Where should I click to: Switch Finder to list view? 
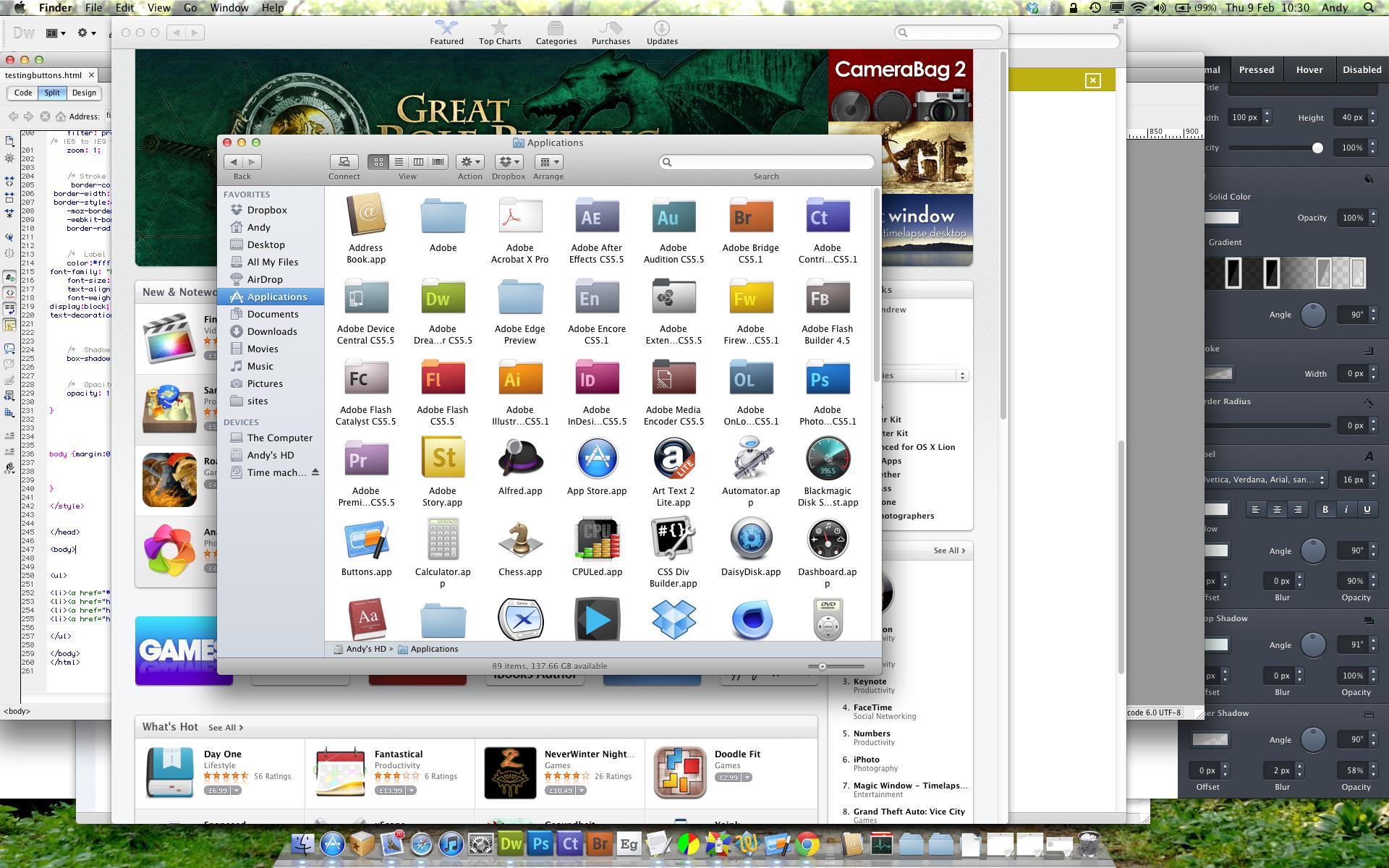(x=399, y=162)
